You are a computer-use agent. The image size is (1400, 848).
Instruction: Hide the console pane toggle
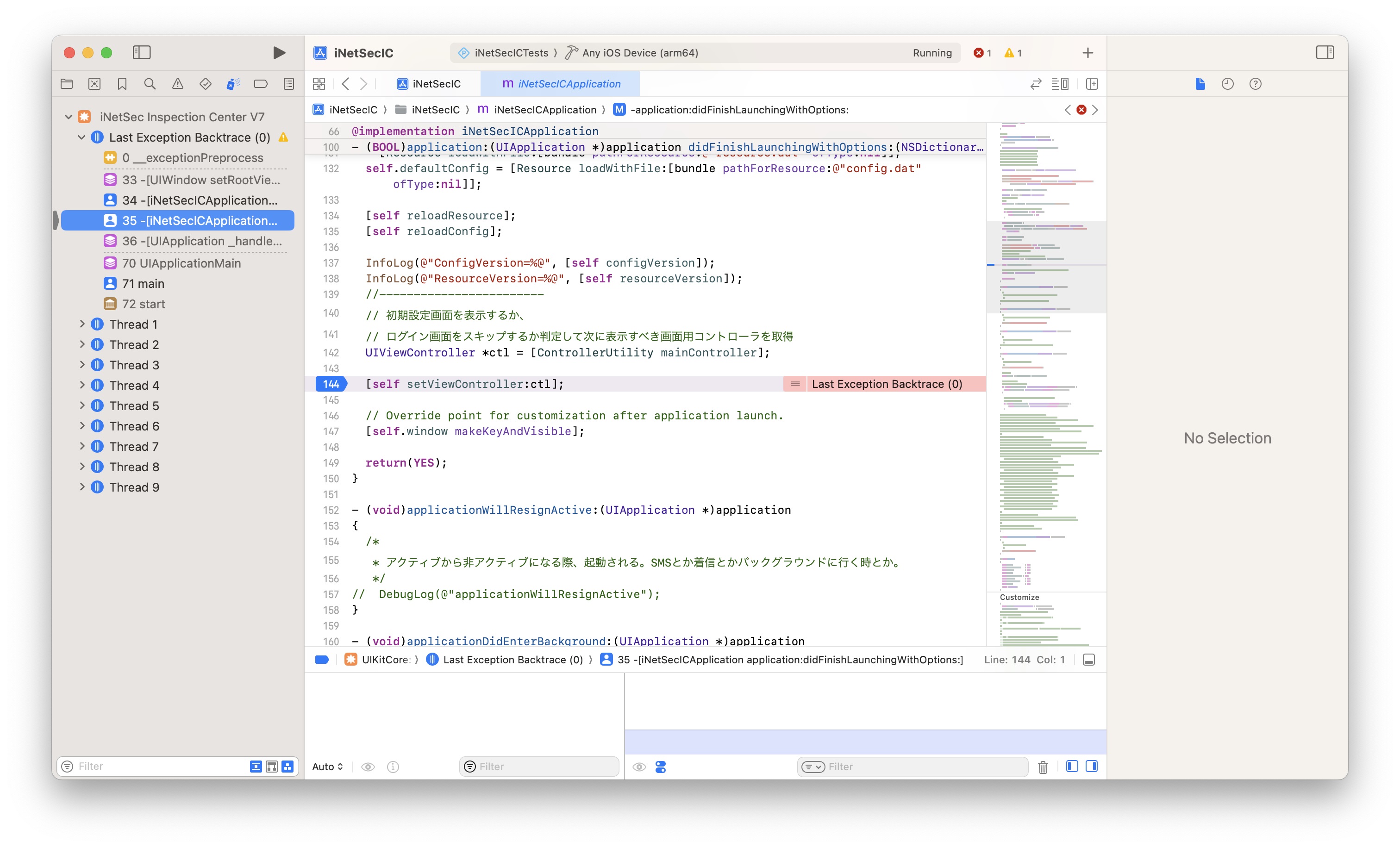click(x=1092, y=767)
